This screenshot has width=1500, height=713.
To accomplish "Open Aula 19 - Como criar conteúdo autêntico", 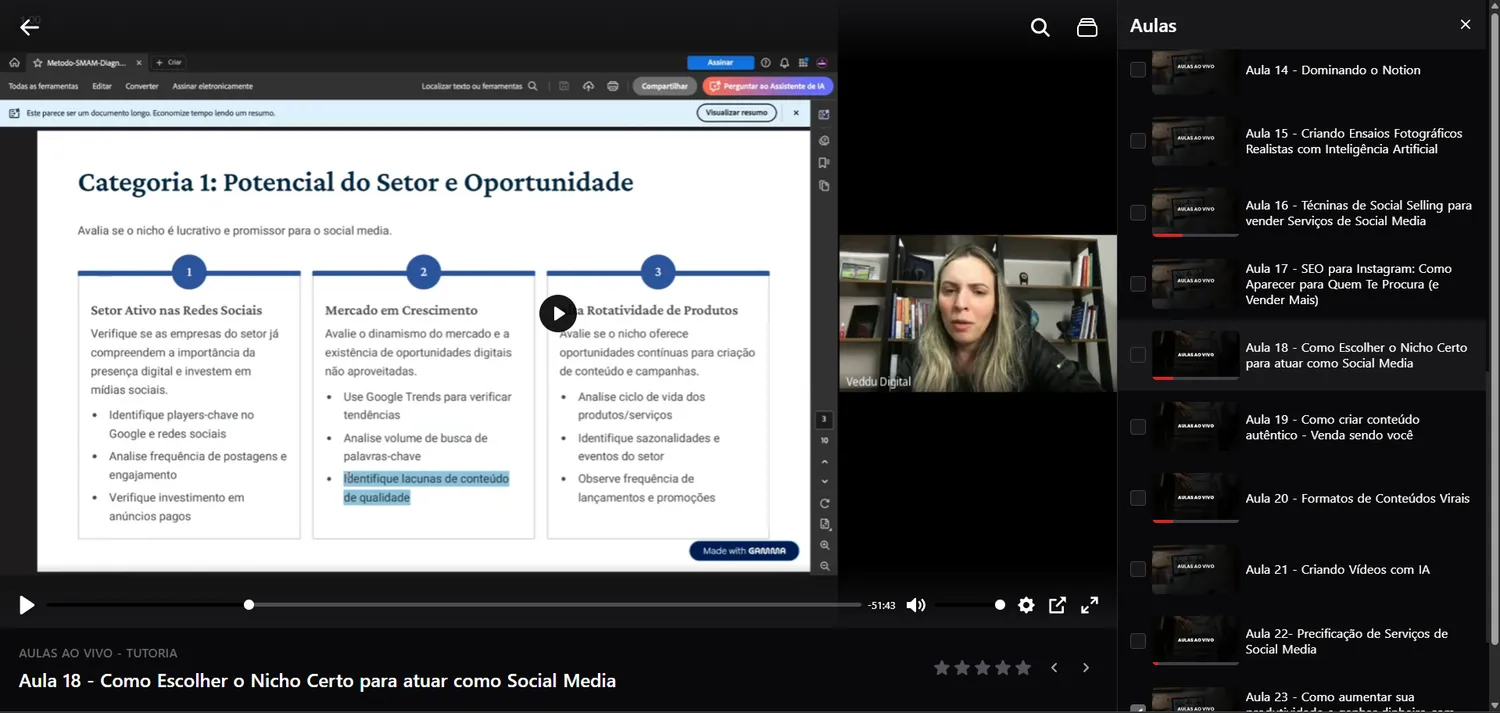I will click(x=1333, y=427).
